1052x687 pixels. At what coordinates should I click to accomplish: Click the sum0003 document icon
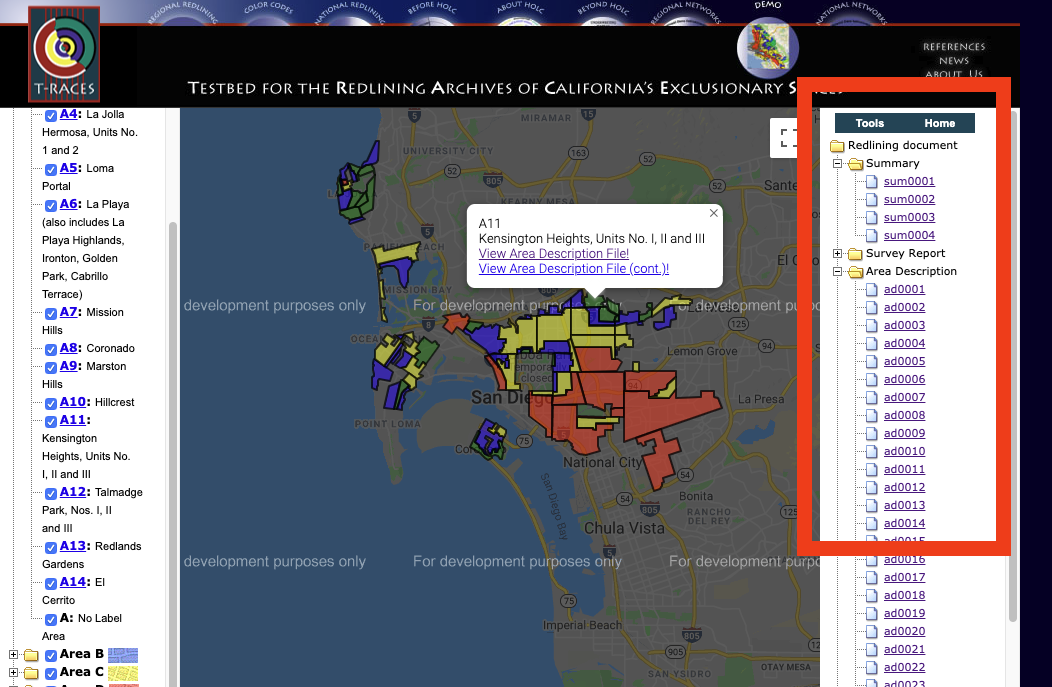pyautogui.click(x=872, y=217)
